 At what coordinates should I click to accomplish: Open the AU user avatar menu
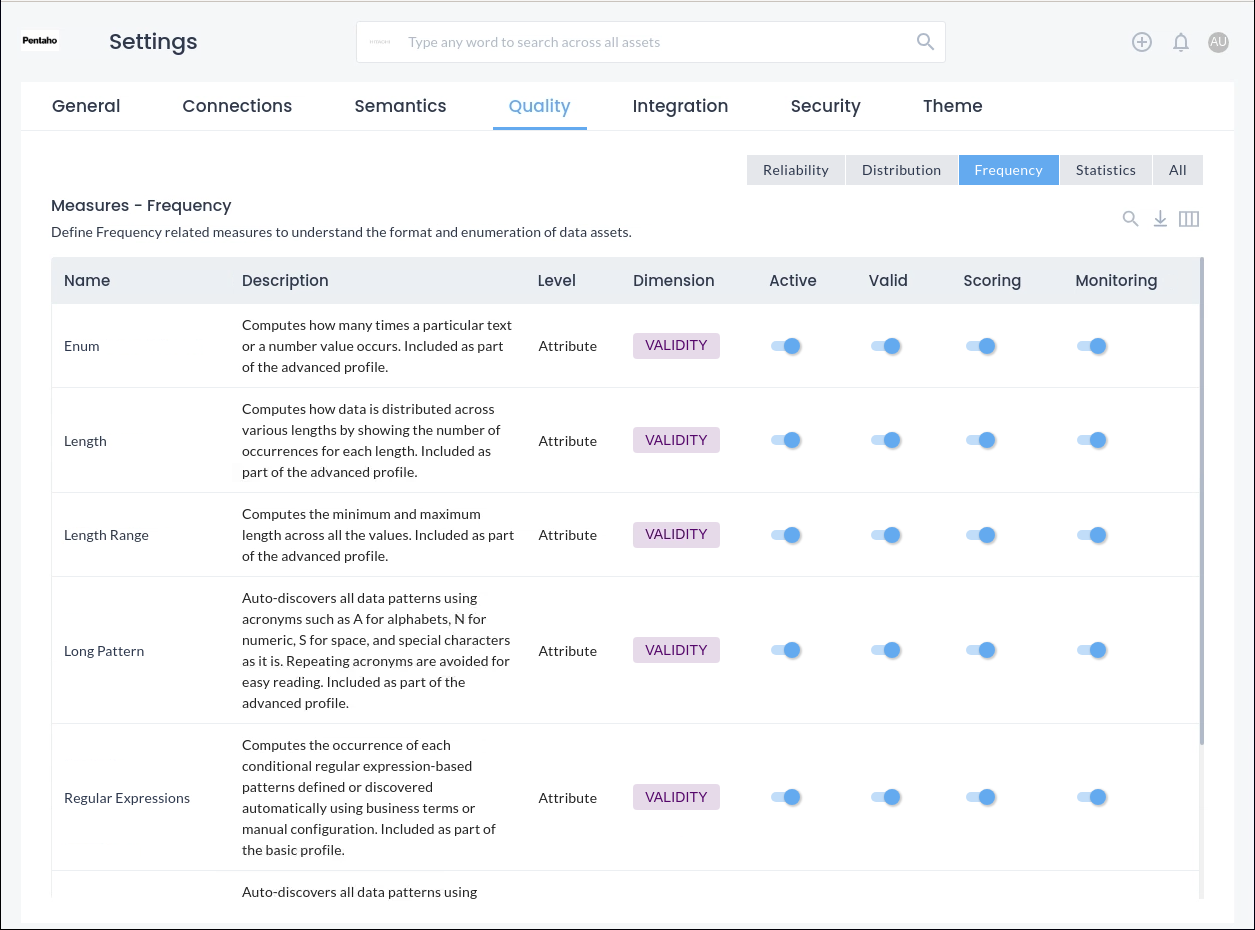coord(1217,42)
